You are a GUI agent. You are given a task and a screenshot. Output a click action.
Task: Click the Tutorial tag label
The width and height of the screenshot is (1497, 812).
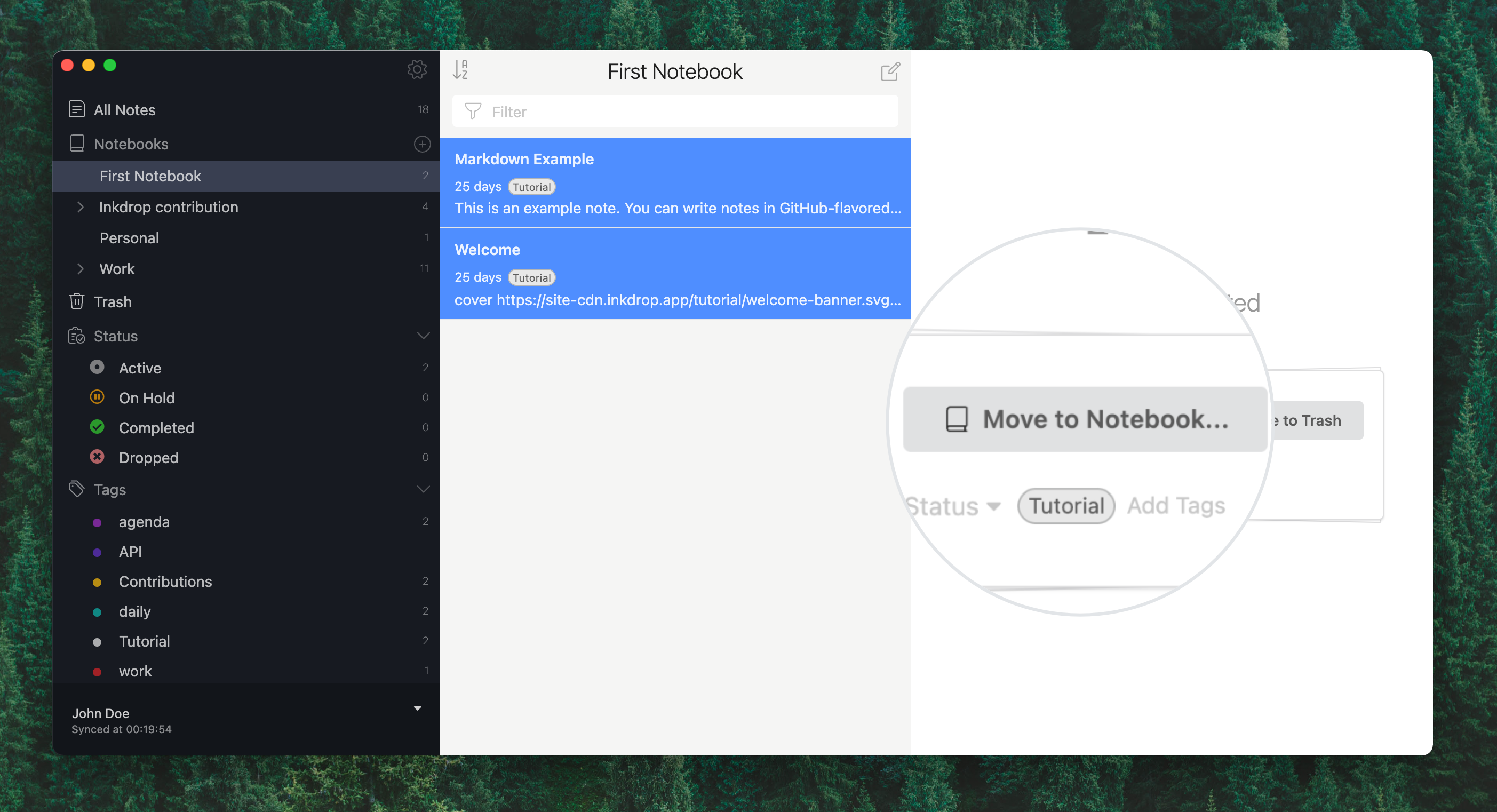point(1064,504)
